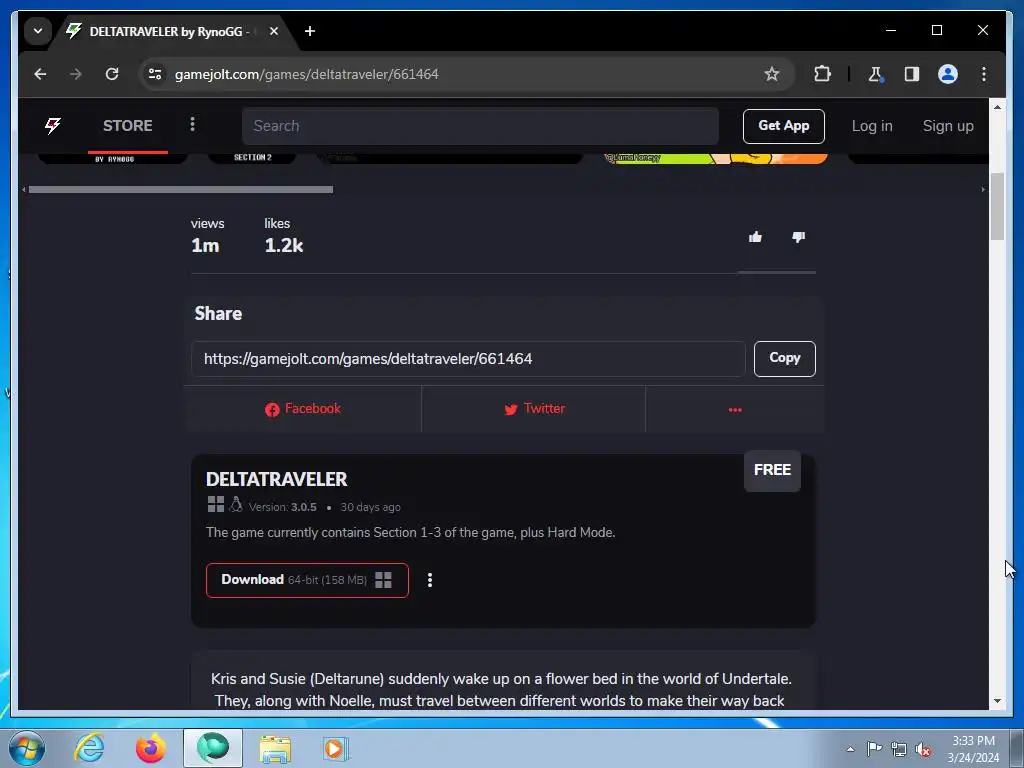Click the DELTATRAVELER package title
This screenshot has width=1024, height=768.
[x=276, y=479]
